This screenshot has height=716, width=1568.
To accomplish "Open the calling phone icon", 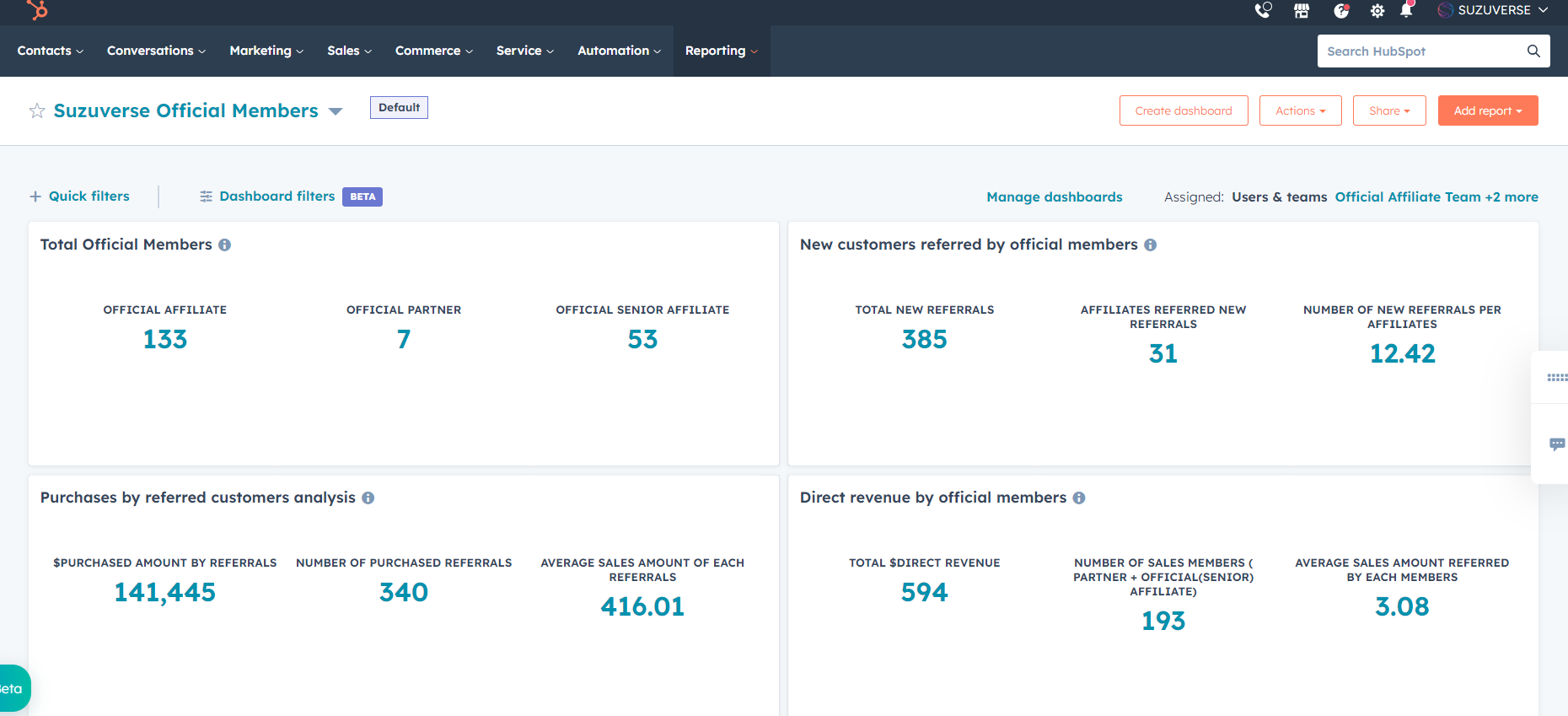I will click(1263, 10).
